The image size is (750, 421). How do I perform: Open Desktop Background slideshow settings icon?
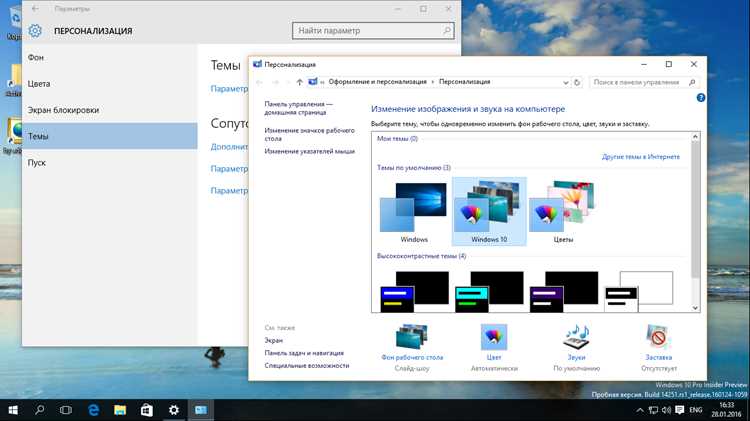click(x=412, y=337)
